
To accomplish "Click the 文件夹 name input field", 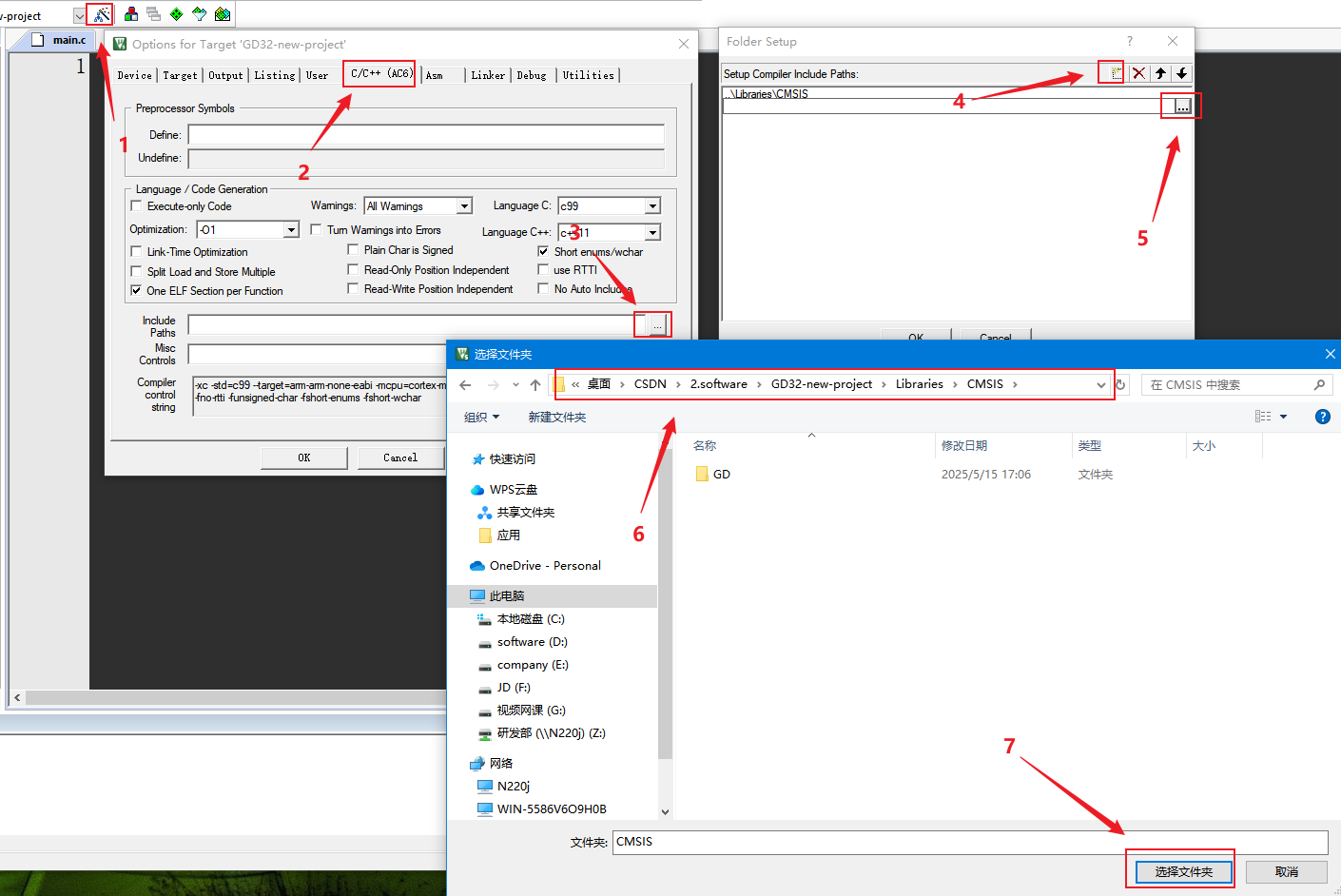I will click(x=970, y=842).
